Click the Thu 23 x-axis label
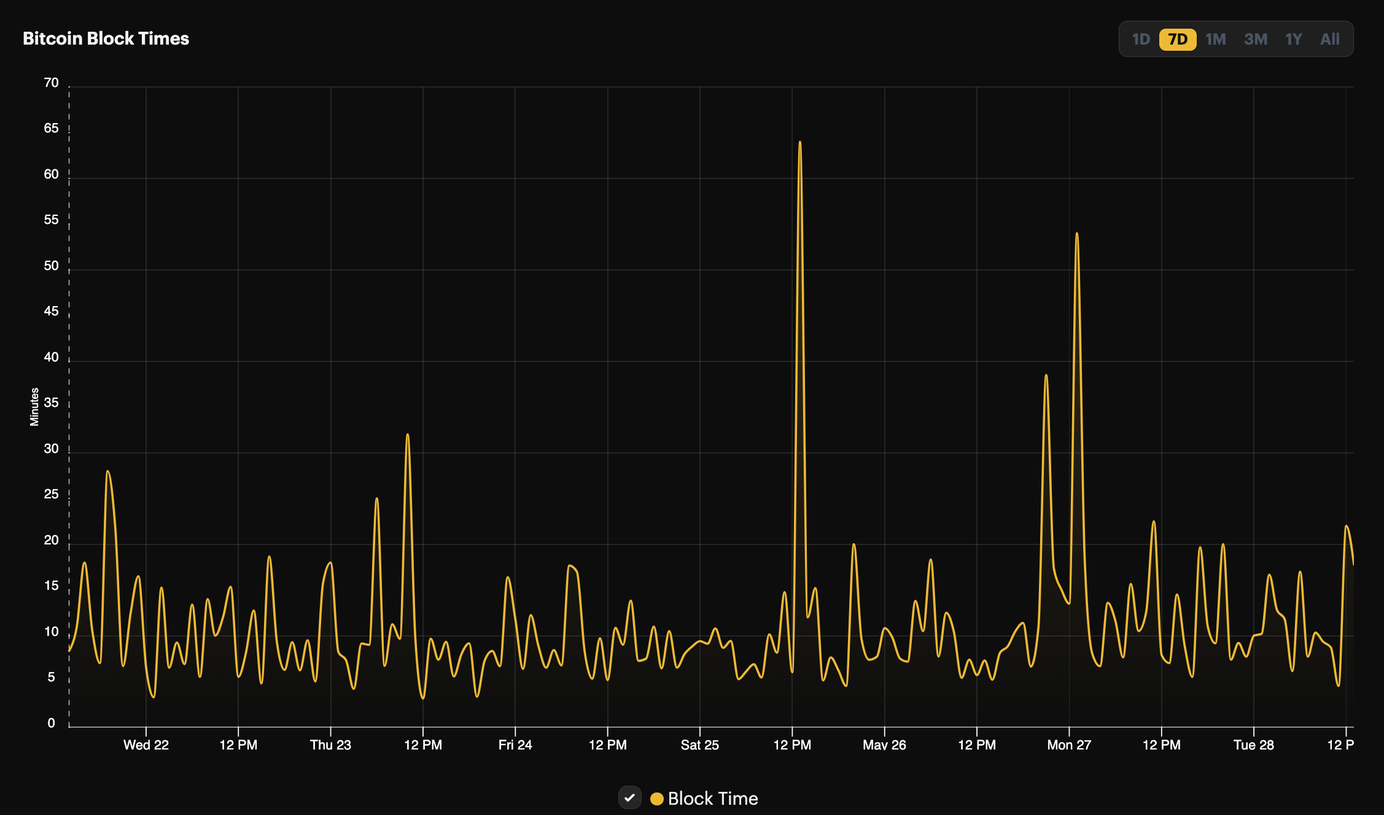The width and height of the screenshot is (1384, 815). 330,745
